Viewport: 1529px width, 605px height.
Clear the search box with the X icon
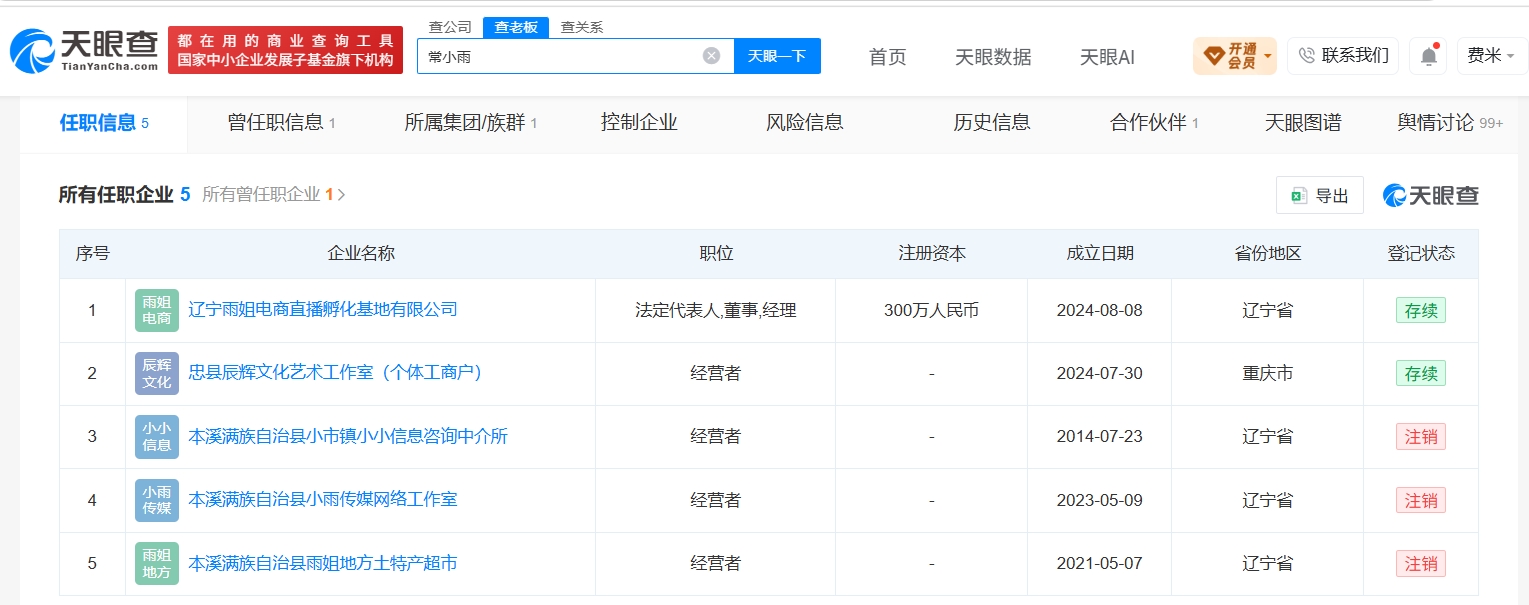pos(711,56)
